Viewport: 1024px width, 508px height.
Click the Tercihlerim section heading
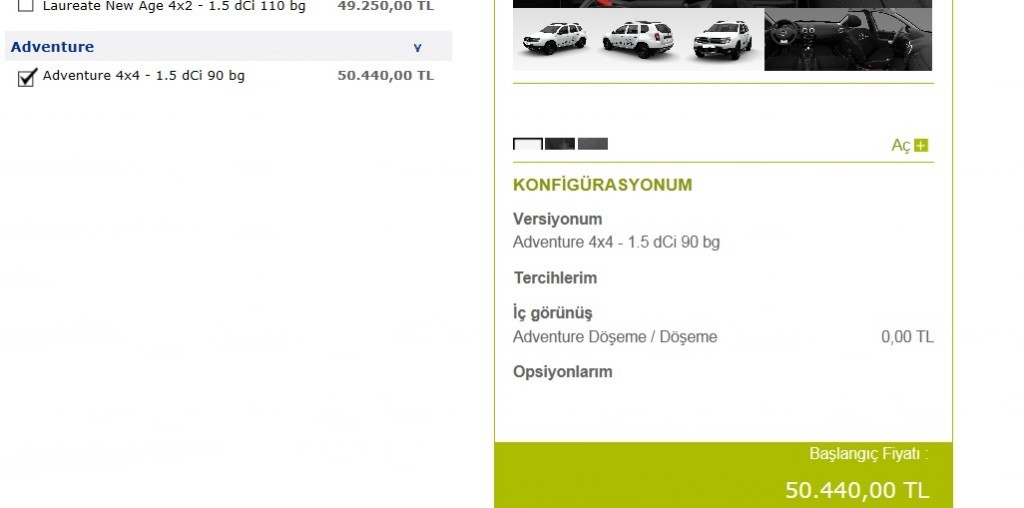coord(555,278)
